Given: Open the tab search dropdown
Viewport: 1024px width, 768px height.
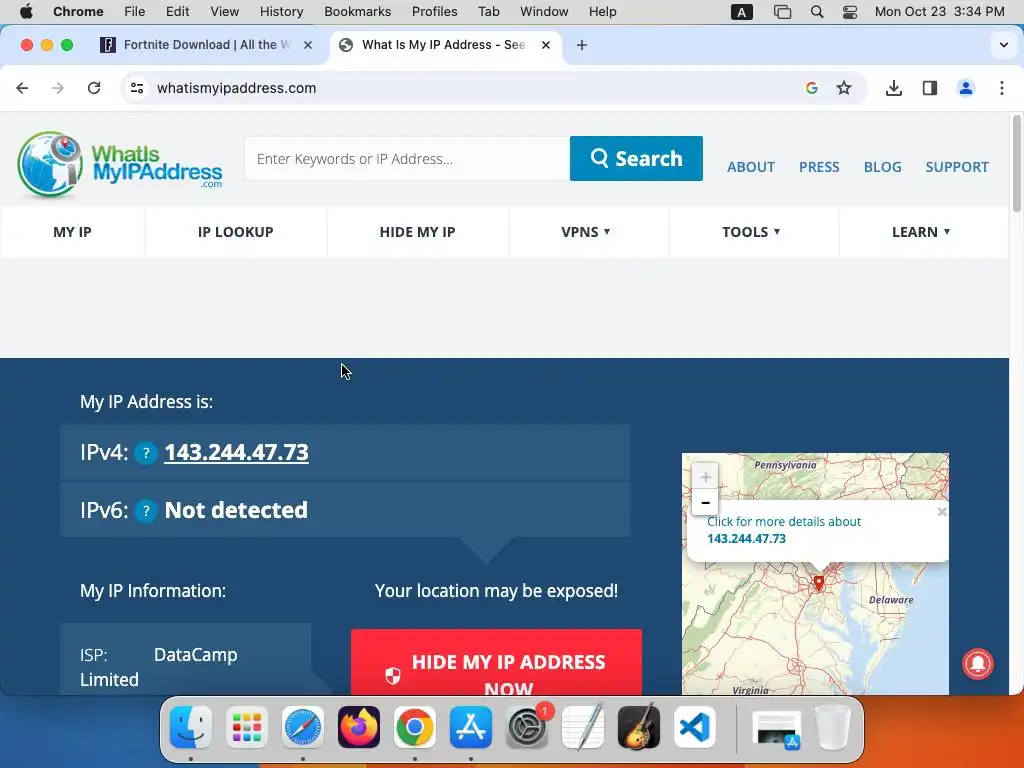Looking at the screenshot, I should [x=1004, y=45].
